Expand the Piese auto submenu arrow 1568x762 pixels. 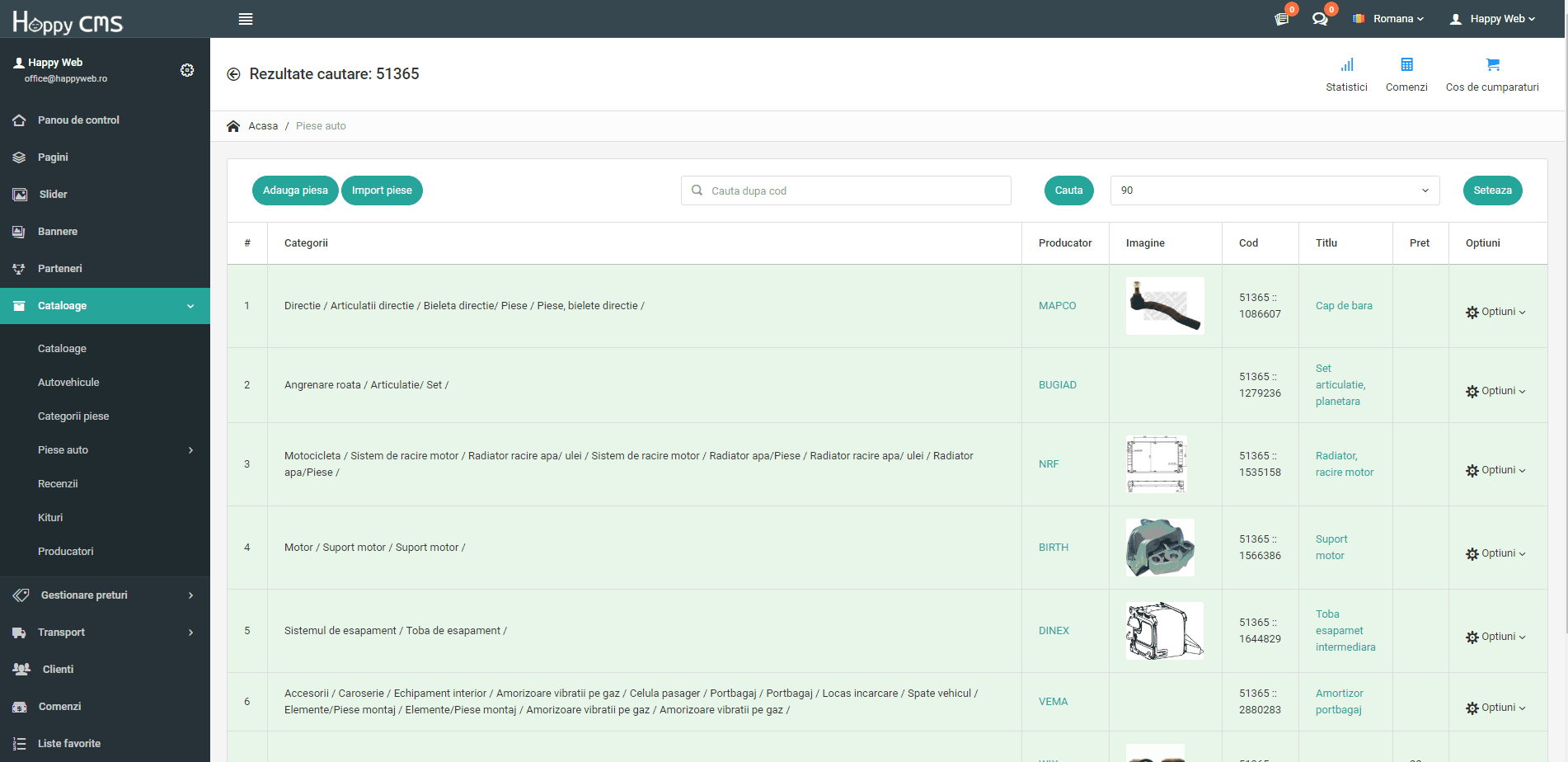pos(190,450)
